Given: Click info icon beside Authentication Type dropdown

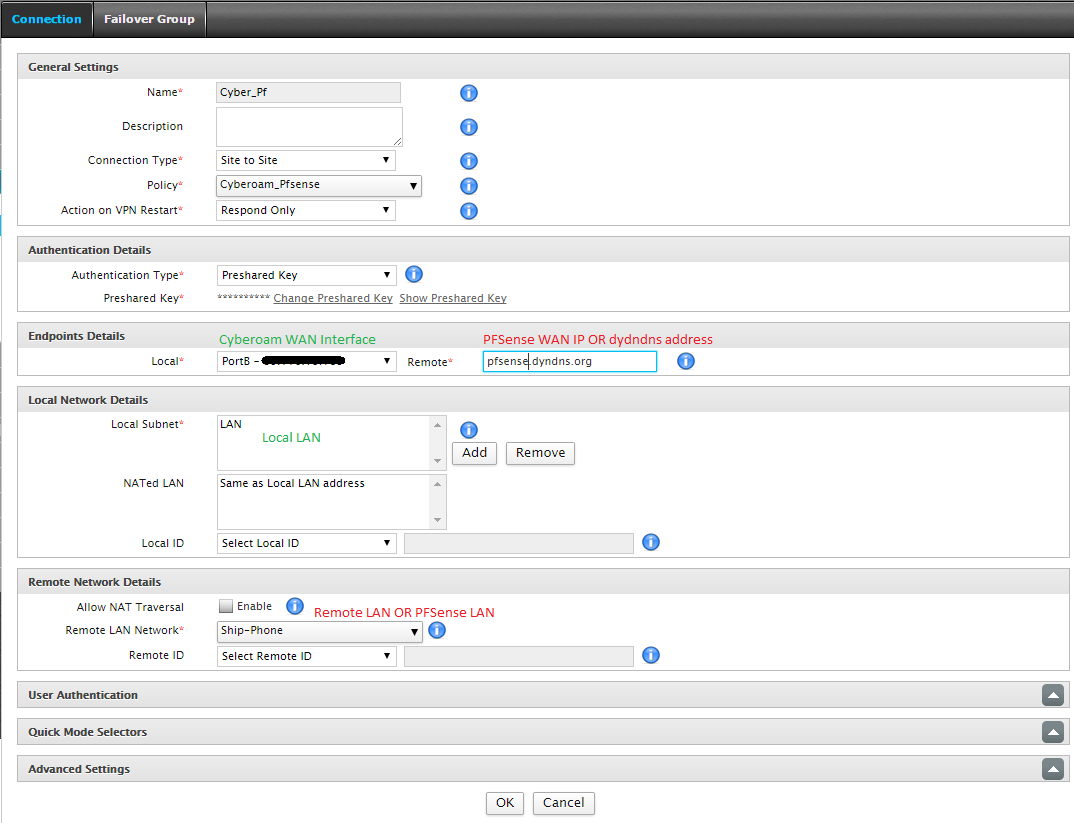Looking at the screenshot, I should (x=414, y=275).
